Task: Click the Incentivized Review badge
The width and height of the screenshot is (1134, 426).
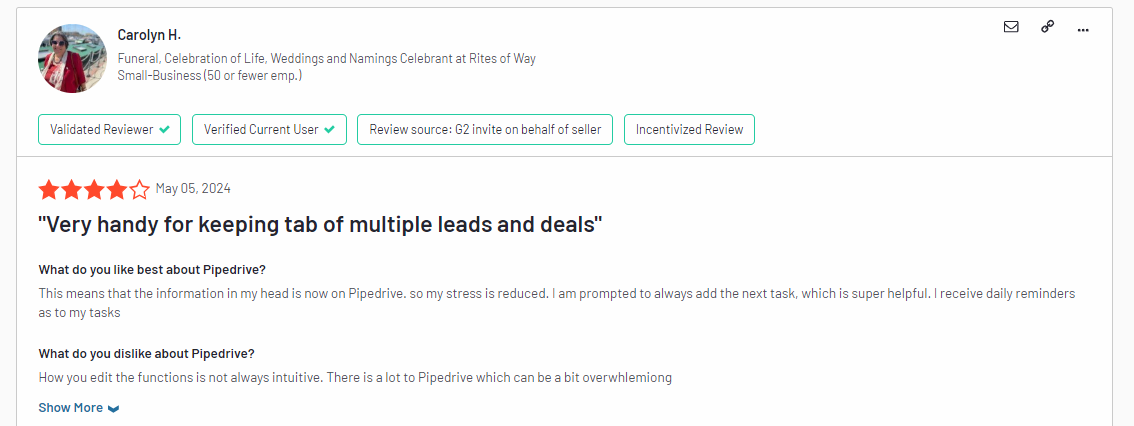Action: (x=689, y=130)
